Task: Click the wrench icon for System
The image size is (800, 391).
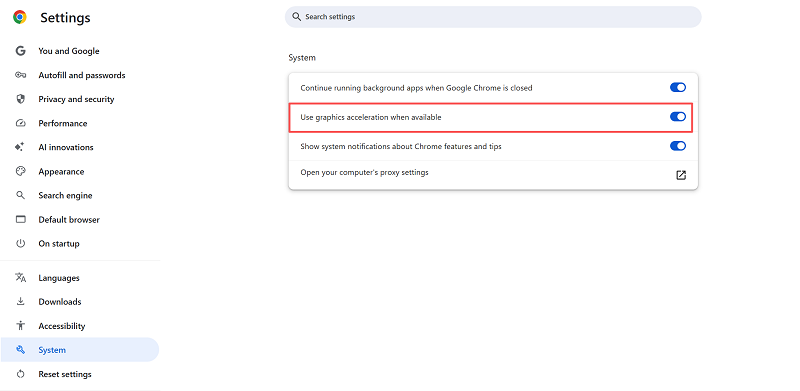Action: click(20, 350)
